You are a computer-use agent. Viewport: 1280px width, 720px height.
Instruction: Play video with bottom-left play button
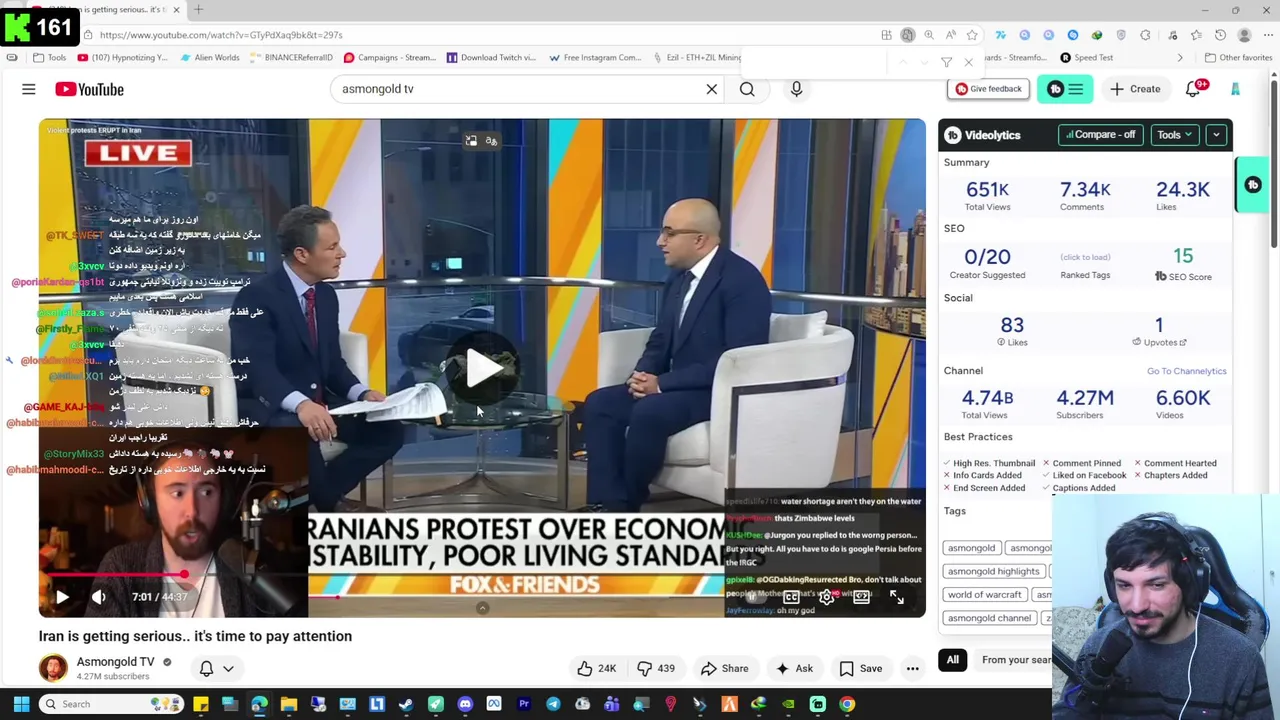pos(62,597)
